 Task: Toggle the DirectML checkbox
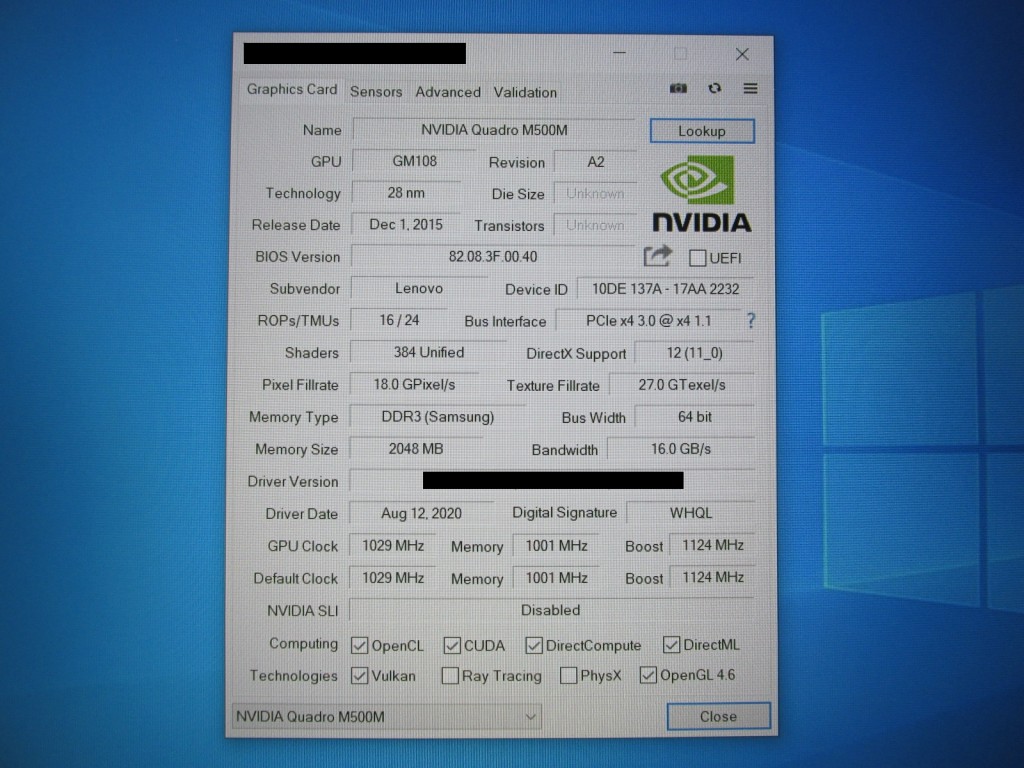click(x=671, y=645)
